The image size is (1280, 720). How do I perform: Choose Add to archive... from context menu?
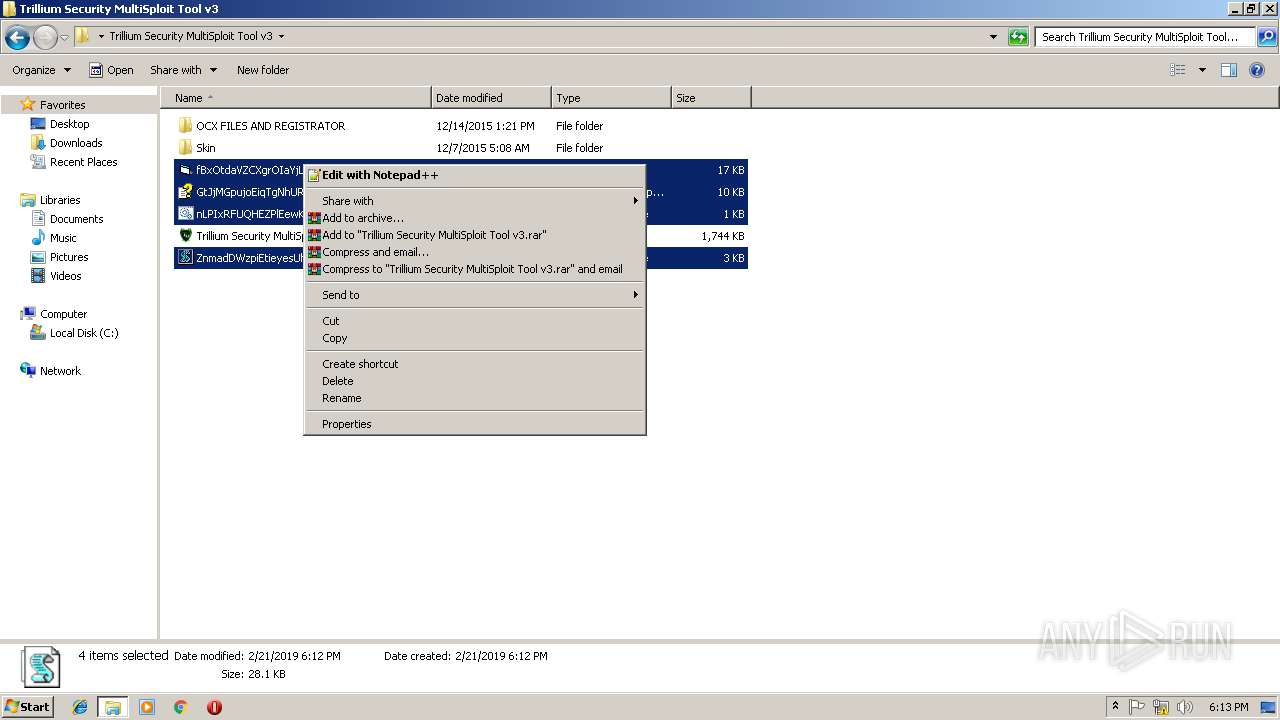475,218
